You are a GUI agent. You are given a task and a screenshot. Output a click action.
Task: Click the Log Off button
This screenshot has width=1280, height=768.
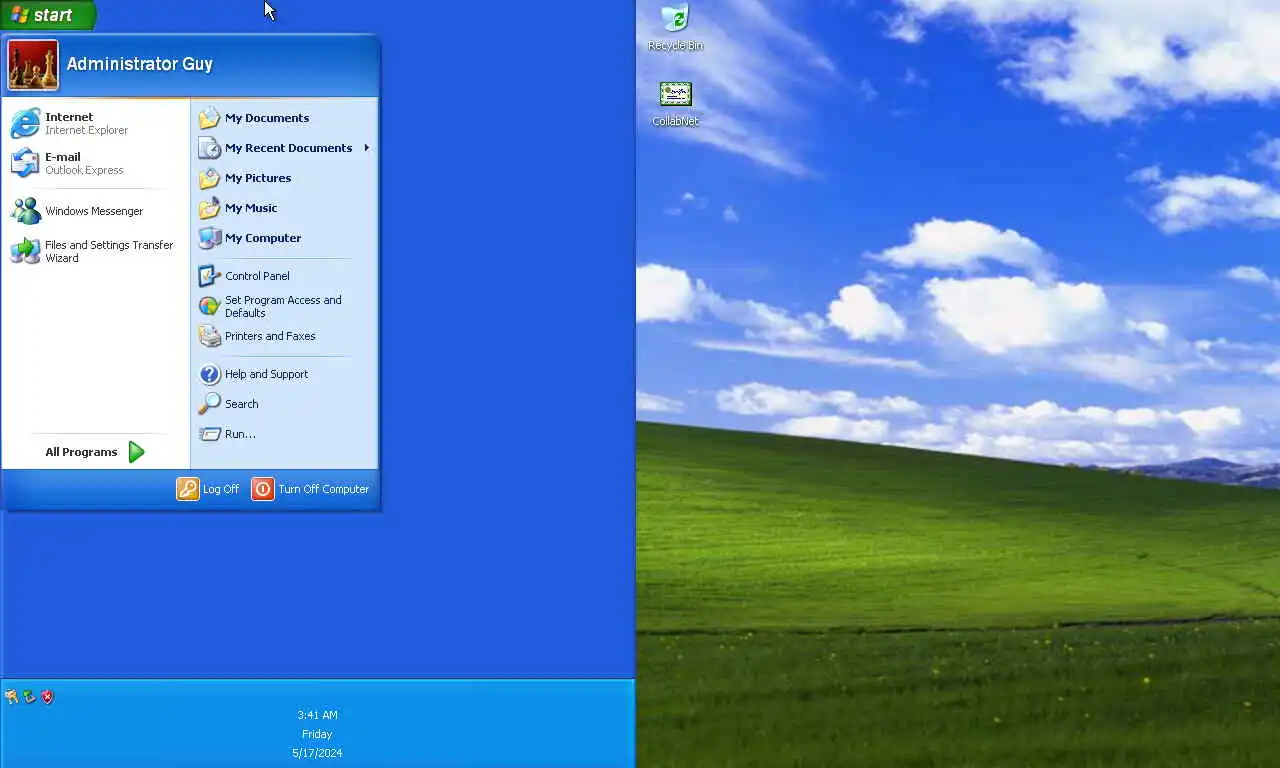click(208, 489)
